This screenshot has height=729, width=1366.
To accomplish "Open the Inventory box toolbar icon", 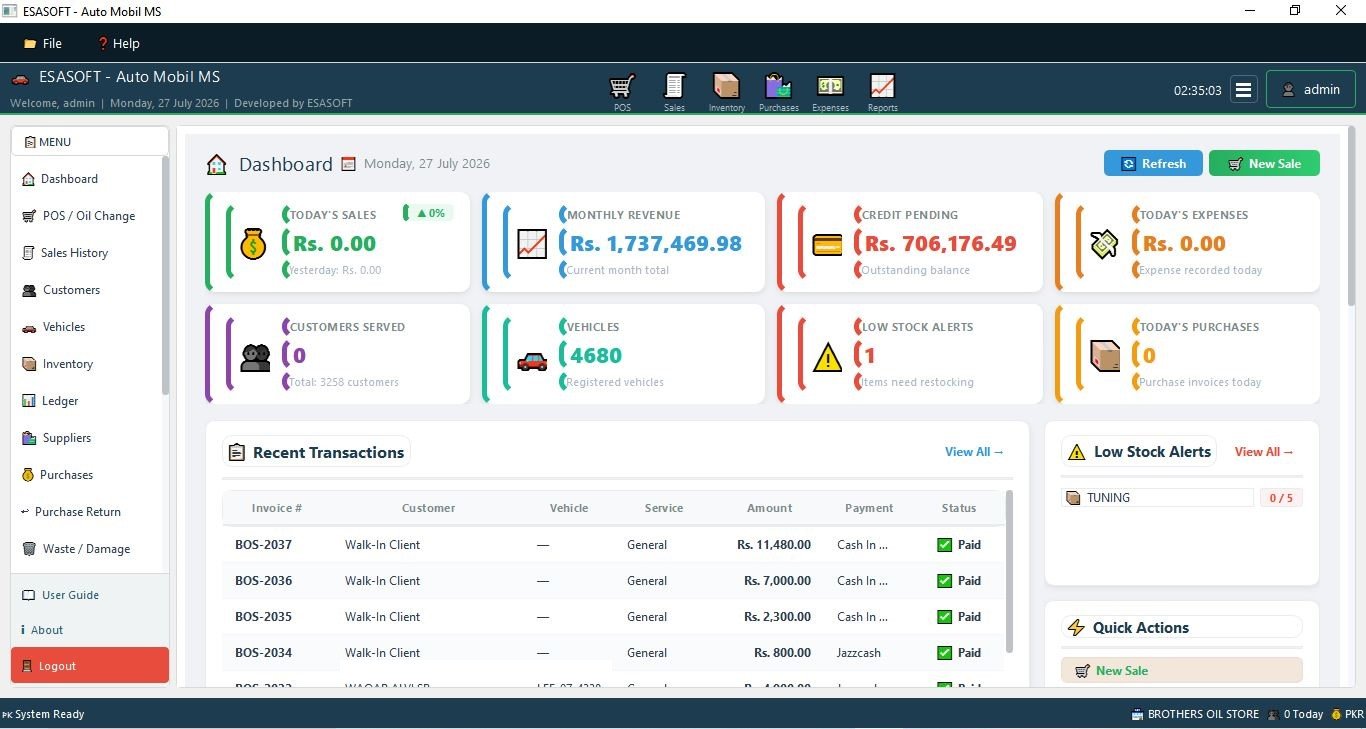I will pos(726,91).
